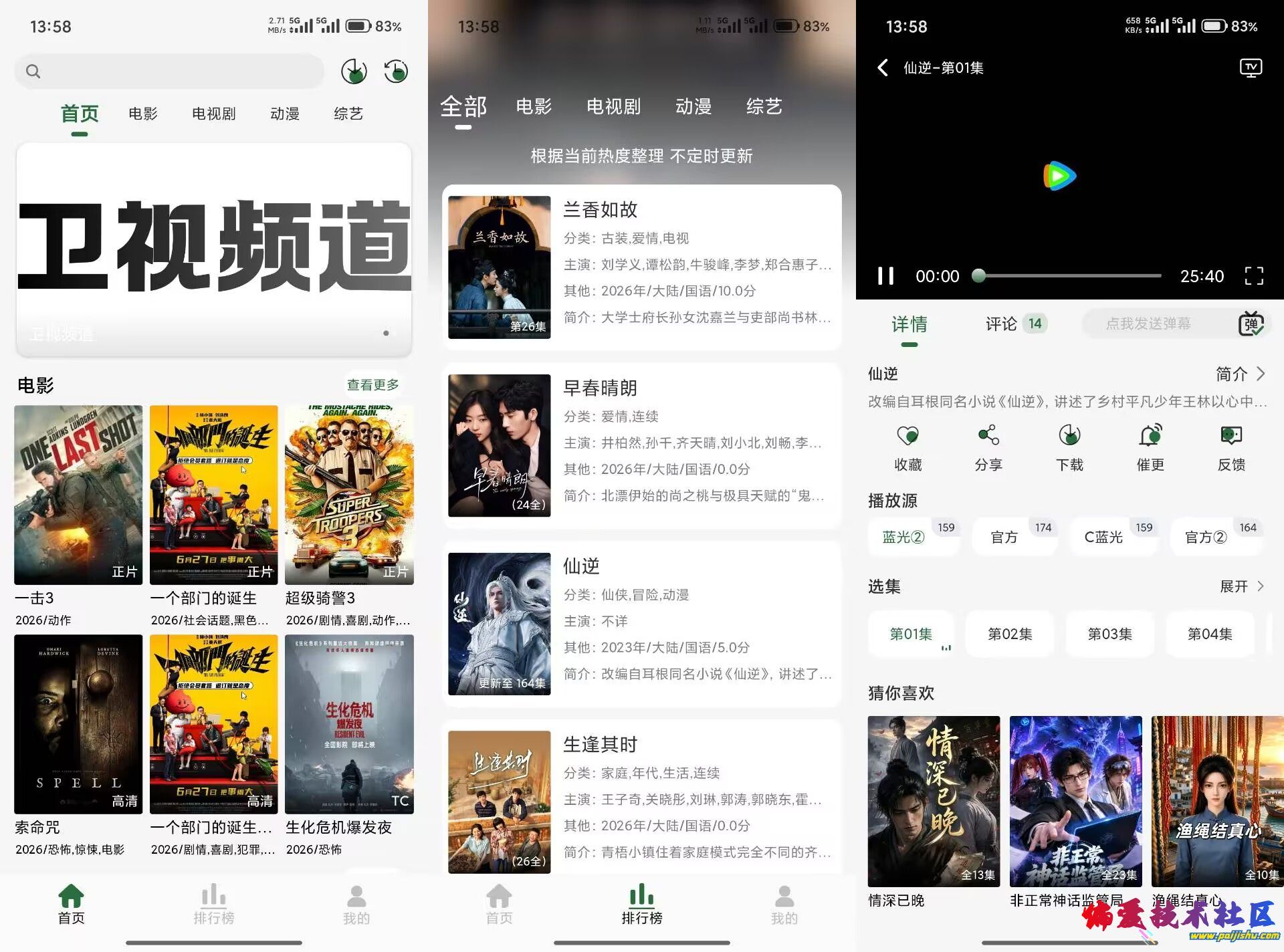Viewport: 1284px width, 952px height.
Task: Open the 详情 details tab
Action: click(x=909, y=324)
